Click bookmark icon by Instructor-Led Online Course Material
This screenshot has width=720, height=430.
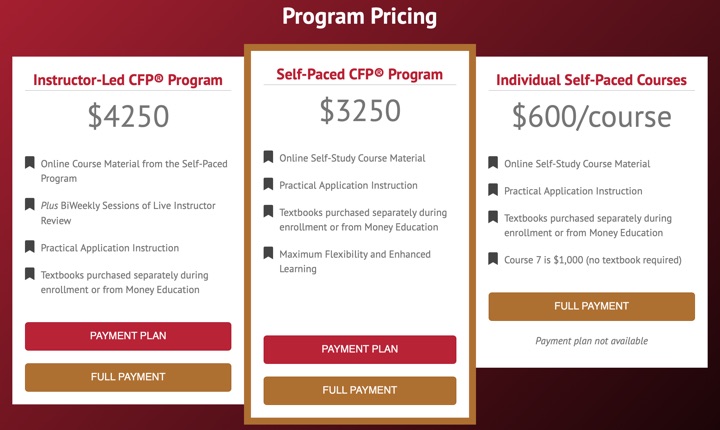(30, 163)
